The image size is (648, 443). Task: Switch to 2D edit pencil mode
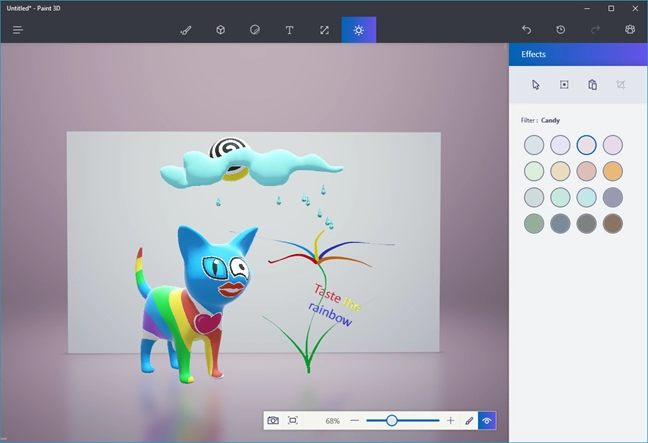tap(469, 421)
